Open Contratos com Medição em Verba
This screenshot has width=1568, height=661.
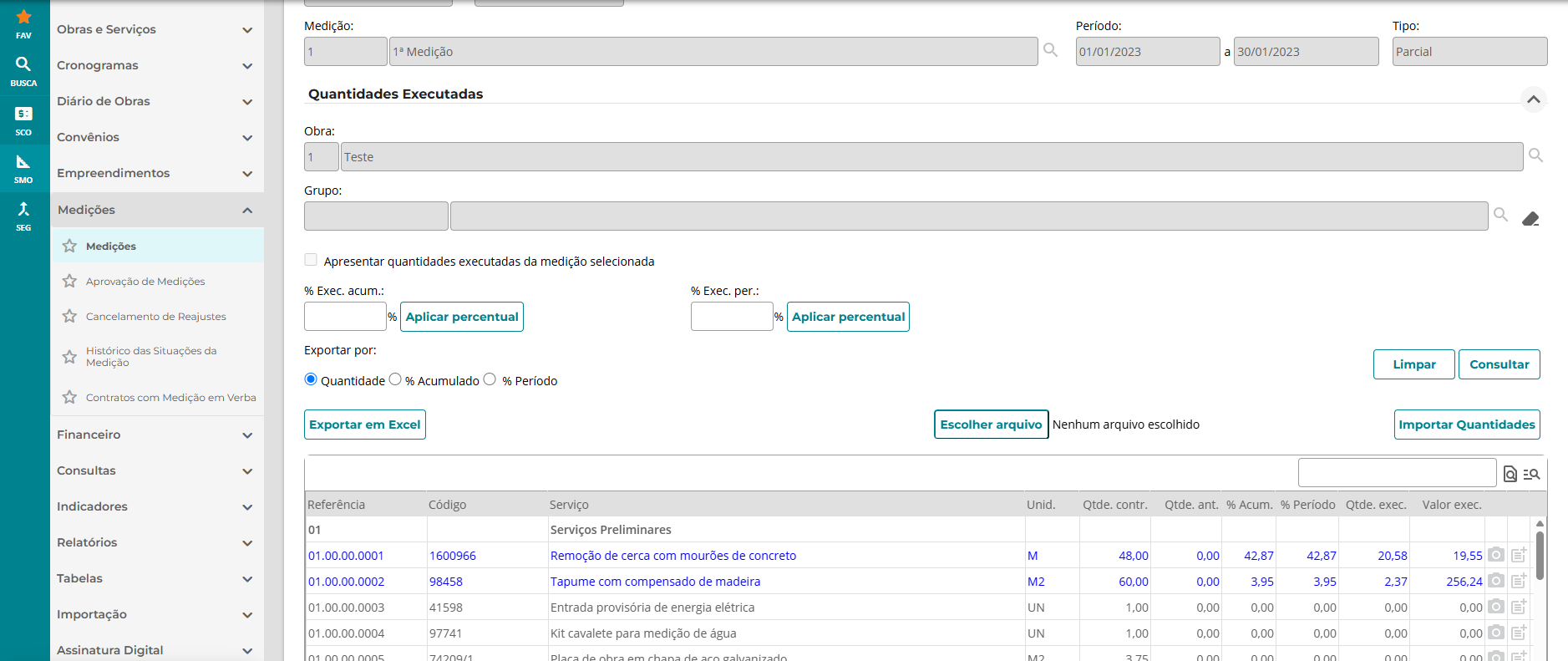click(x=170, y=398)
